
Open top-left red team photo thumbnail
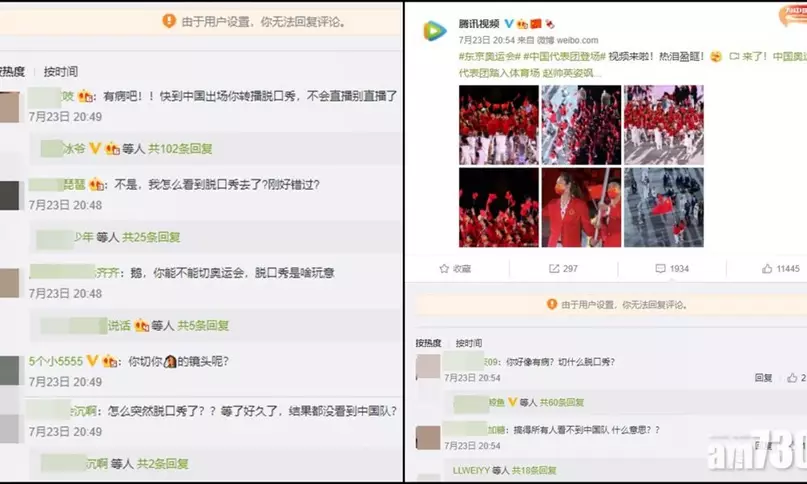[x=499, y=125]
